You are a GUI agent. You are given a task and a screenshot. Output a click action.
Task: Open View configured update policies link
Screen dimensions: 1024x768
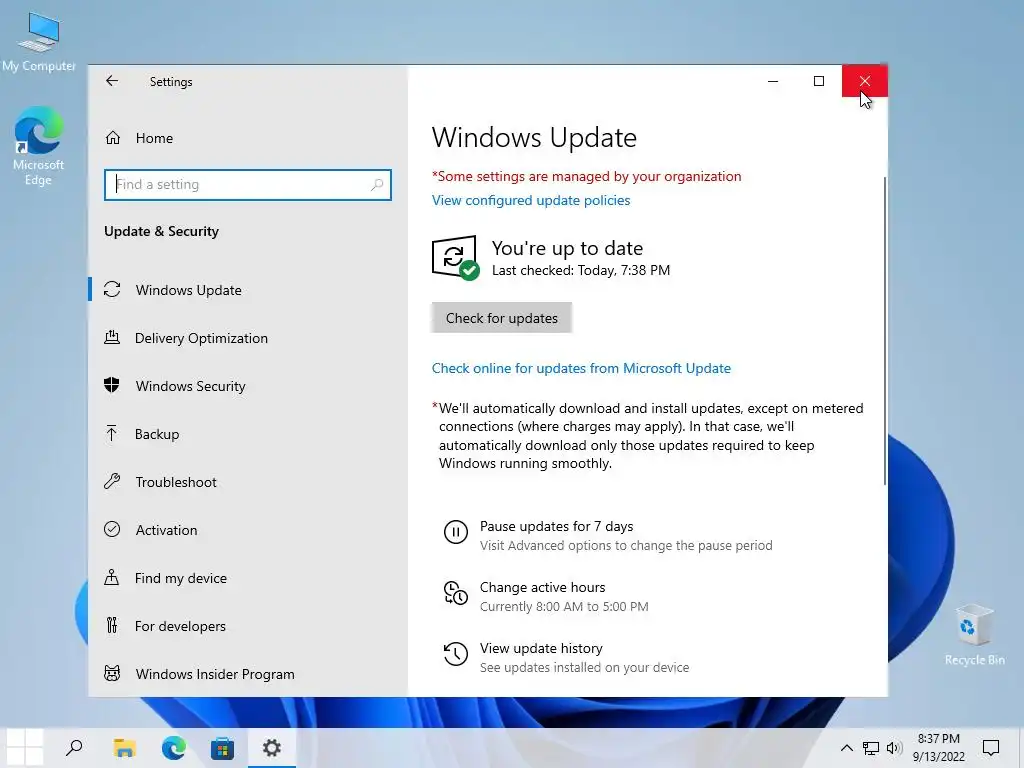pyautogui.click(x=531, y=200)
